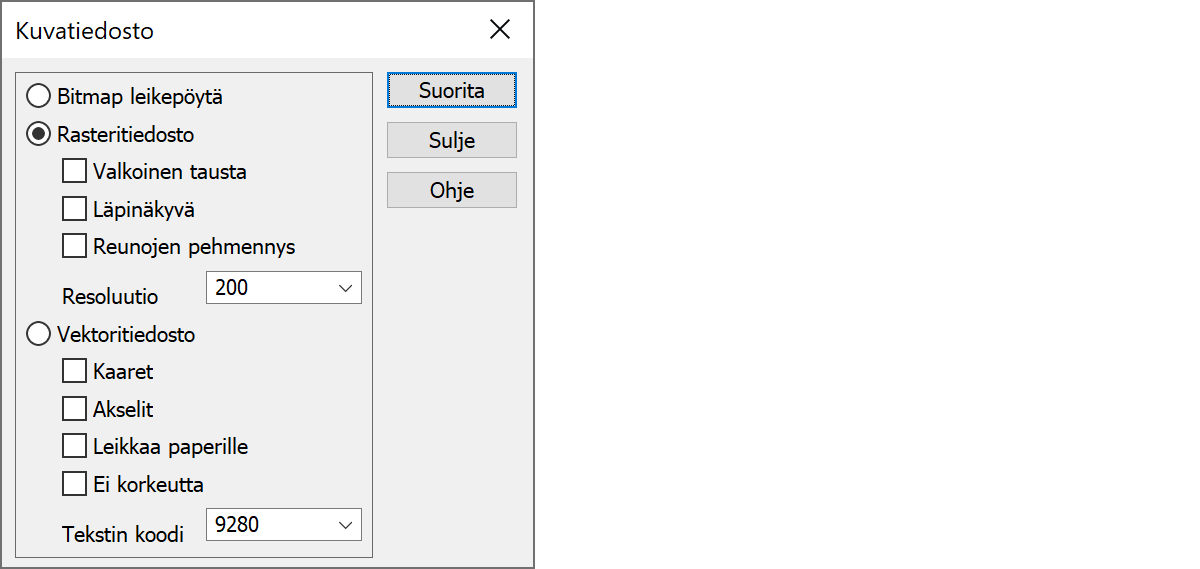This screenshot has height=569, width=1200.
Task: Check the Kaaret option
Action: pyautogui.click(x=74, y=372)
